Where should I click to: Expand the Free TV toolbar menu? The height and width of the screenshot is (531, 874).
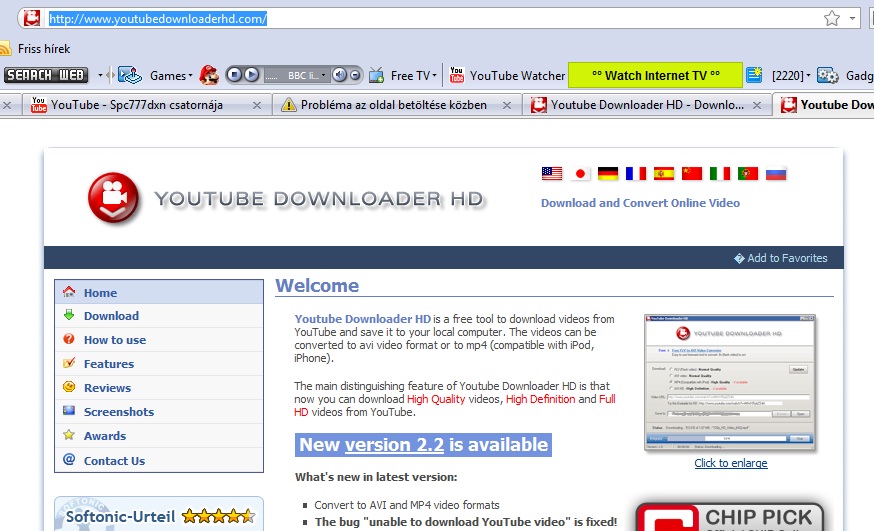414,75
